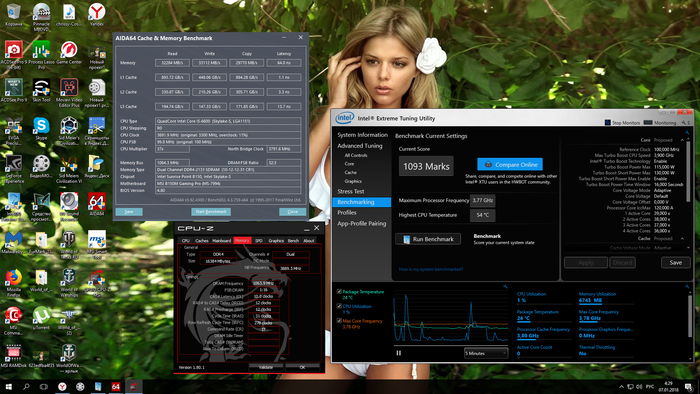Collapse the Core proposed settings section
The height and width of the screenshot is (394, 700).
(682, 140)
